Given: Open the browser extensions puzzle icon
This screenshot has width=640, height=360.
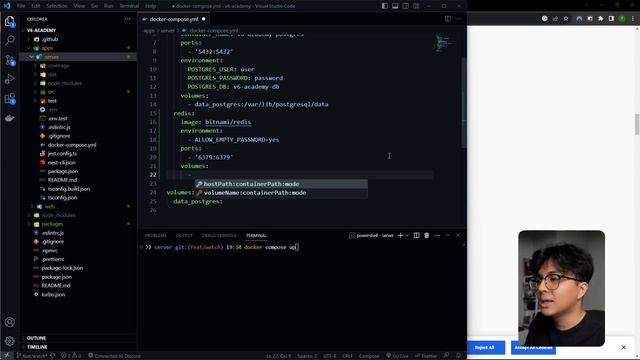Looking at the screenshot, I should click(600, 18).
